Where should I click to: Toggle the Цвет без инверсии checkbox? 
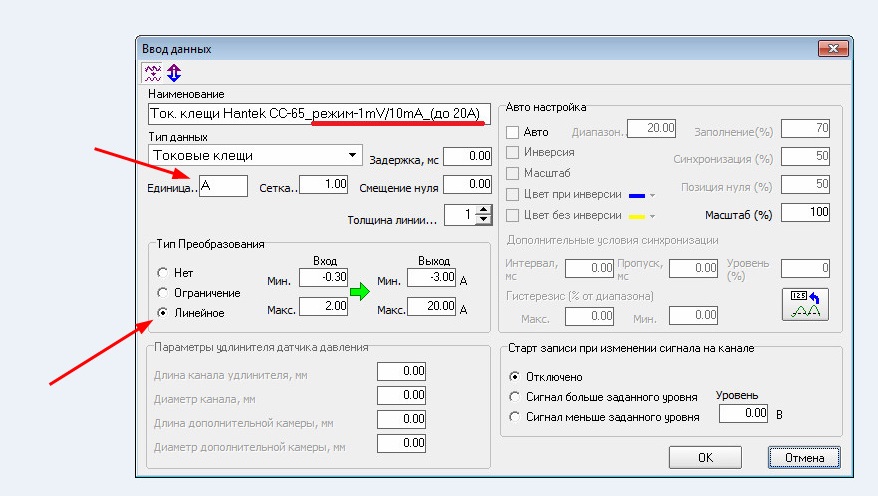(512, 215)
